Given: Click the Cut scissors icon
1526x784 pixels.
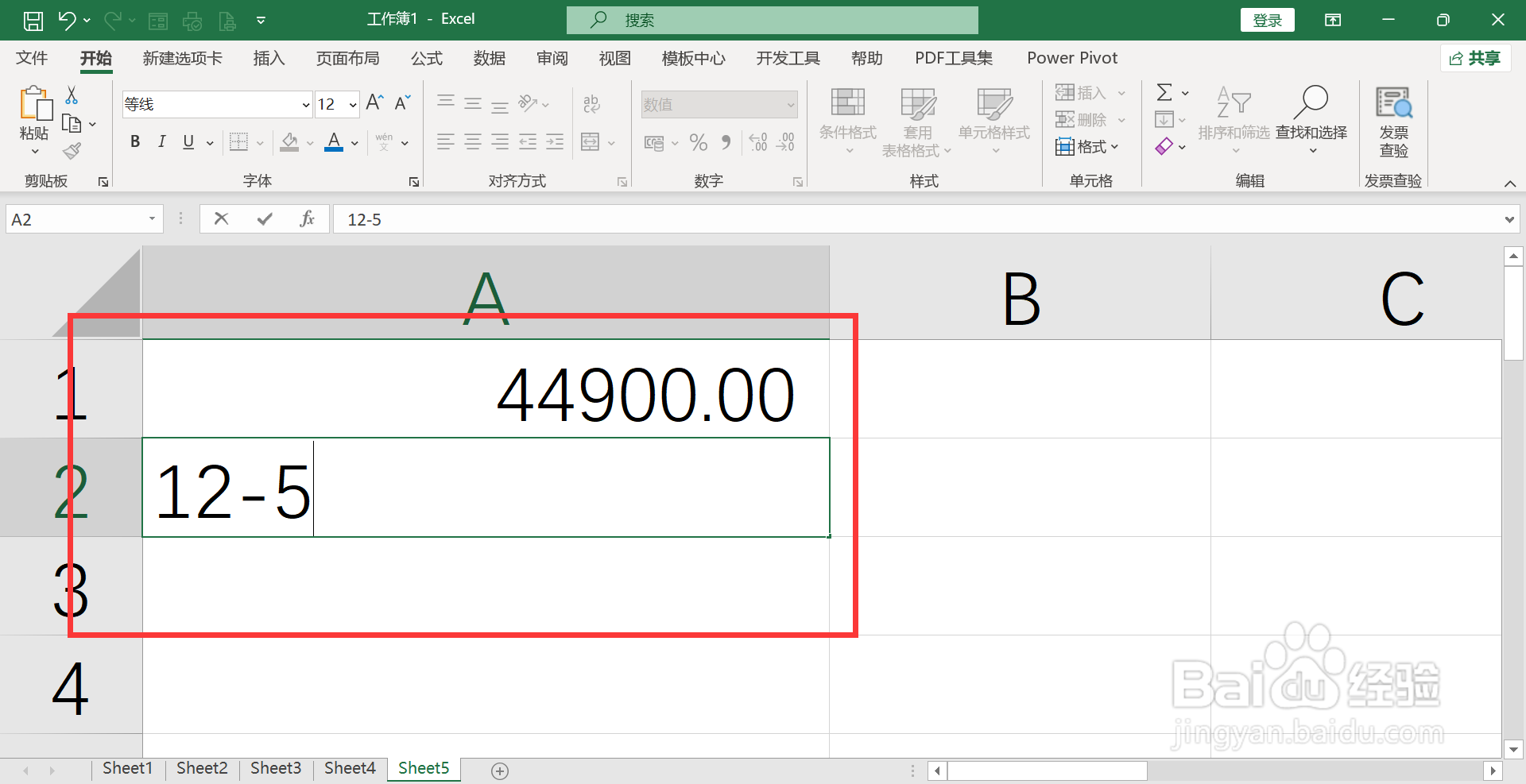Looking at the screenshot, I should 72,95.
